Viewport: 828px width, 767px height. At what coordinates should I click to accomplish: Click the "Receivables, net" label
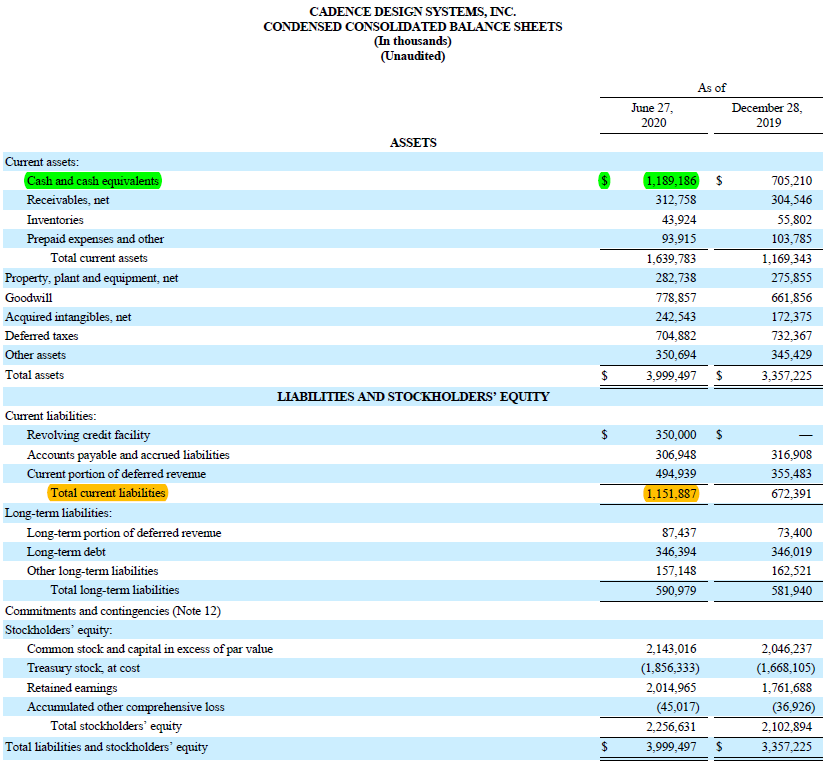[x=68, y=200]
